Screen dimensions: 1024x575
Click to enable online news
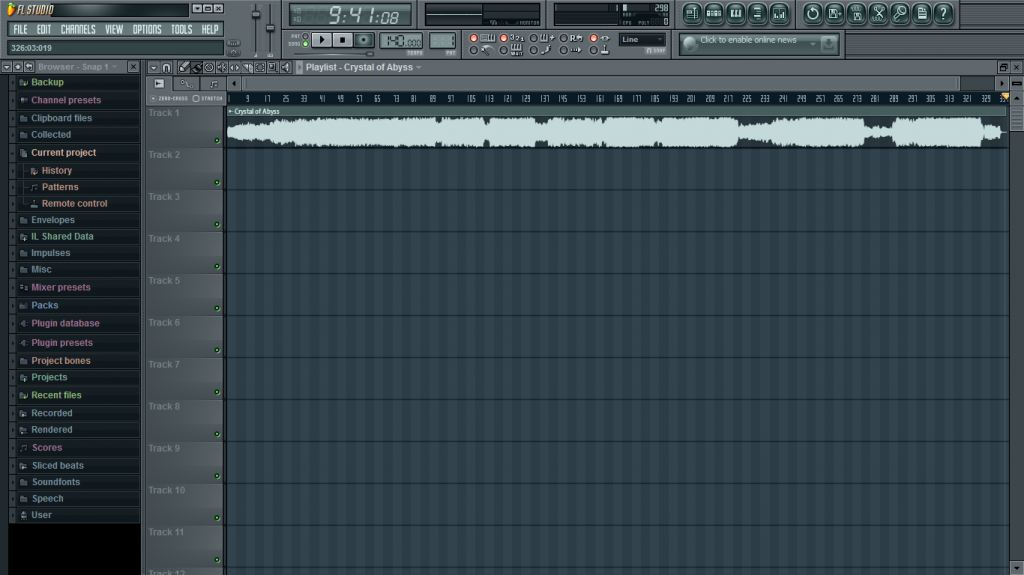click(x=748, y=40)
